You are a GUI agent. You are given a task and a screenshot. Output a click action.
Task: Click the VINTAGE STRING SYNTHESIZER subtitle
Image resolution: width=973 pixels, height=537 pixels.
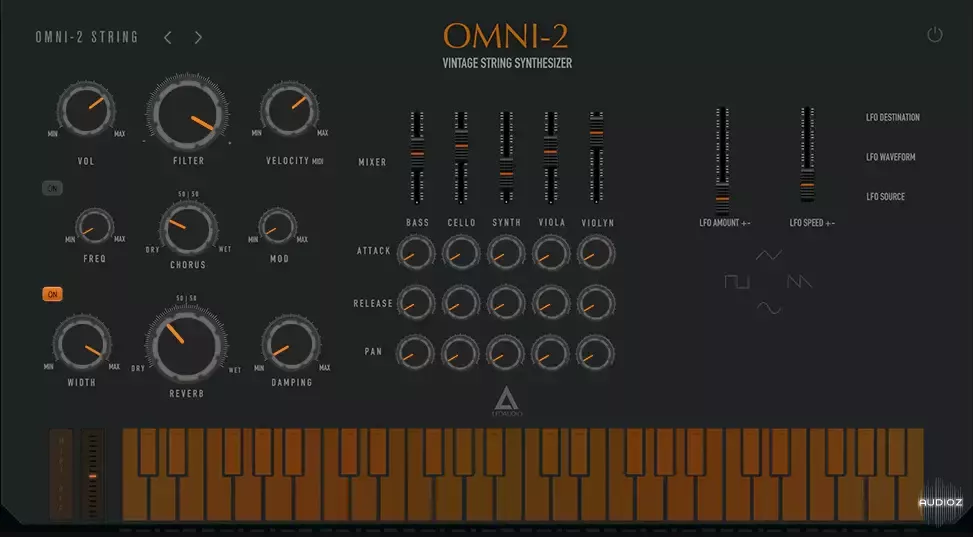(507, 63)
